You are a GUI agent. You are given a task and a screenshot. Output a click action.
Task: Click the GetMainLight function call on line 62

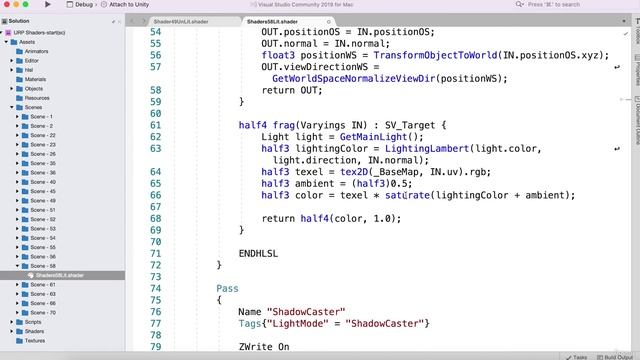click(x=373, y=137)
